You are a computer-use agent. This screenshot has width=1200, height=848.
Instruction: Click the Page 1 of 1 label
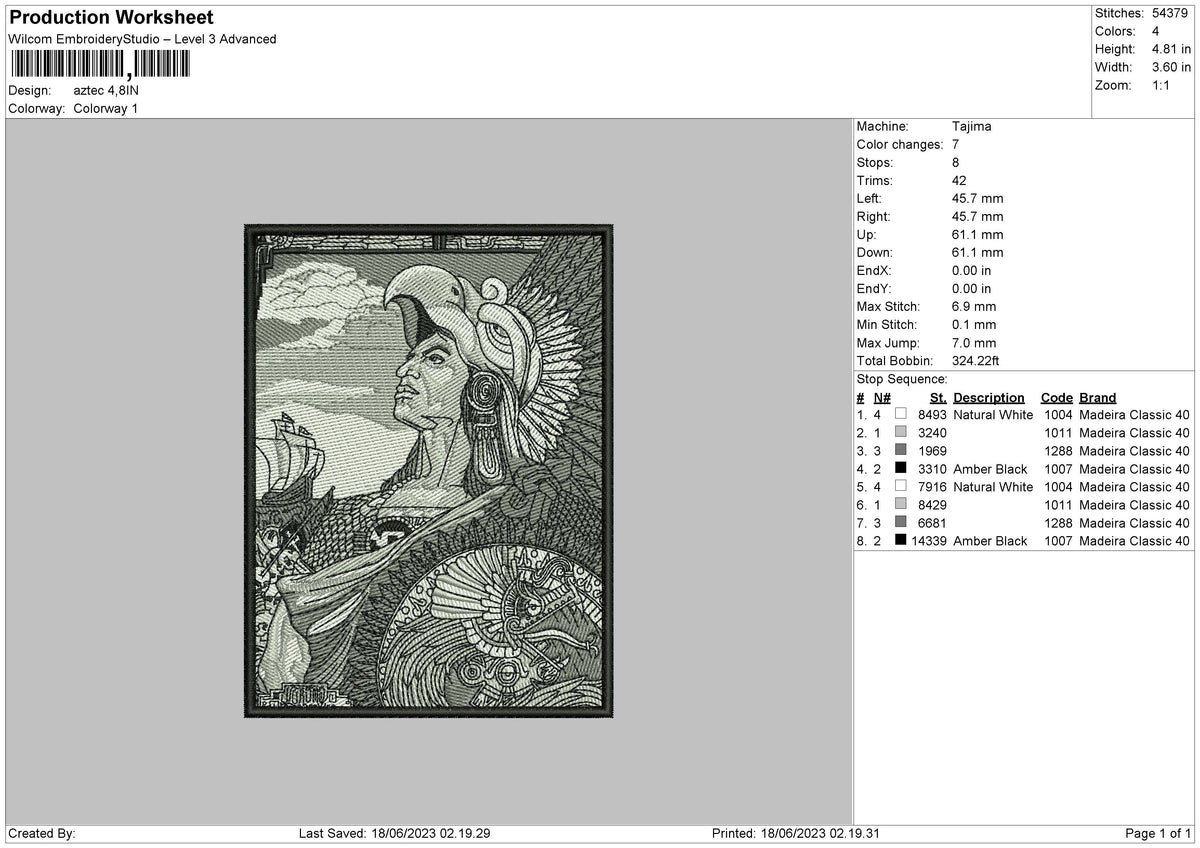pos(1158,832)
